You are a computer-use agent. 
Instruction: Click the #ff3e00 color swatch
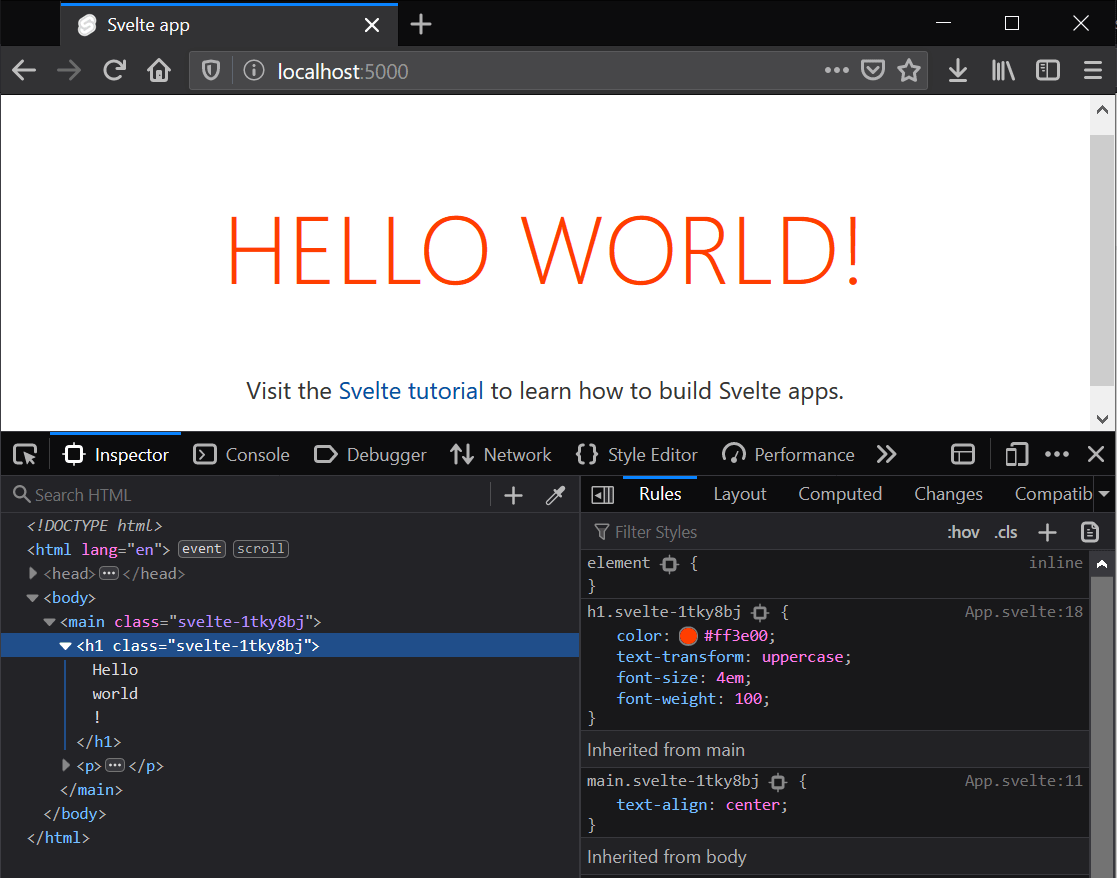coord(688,635)
